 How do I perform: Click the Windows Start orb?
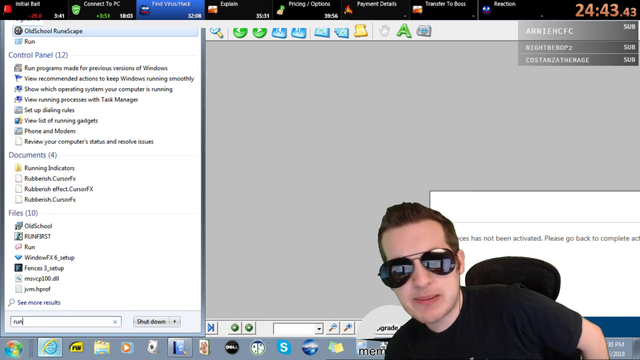[13, 348]
